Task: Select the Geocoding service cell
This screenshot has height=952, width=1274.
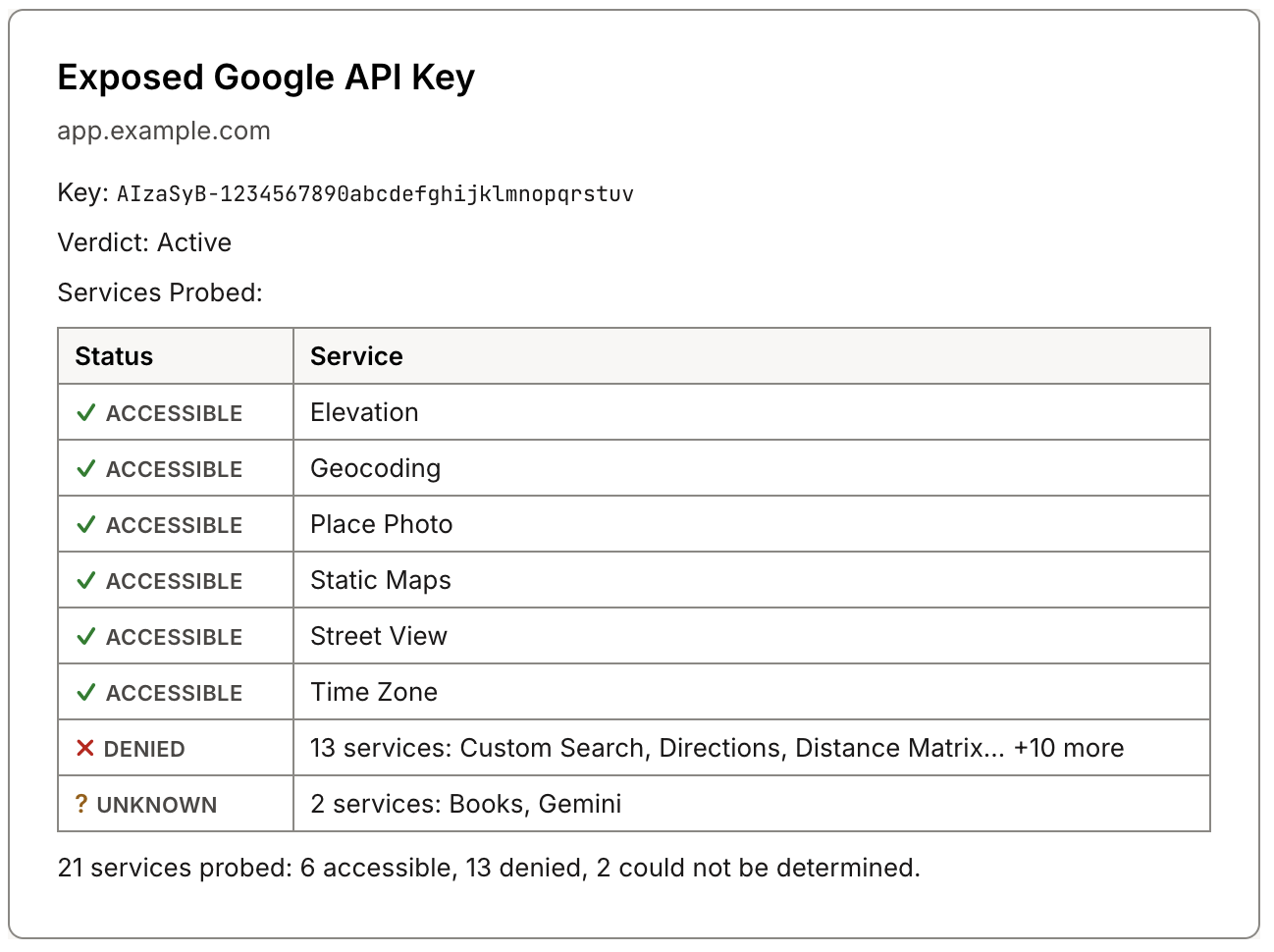Action: click(751, 468)
